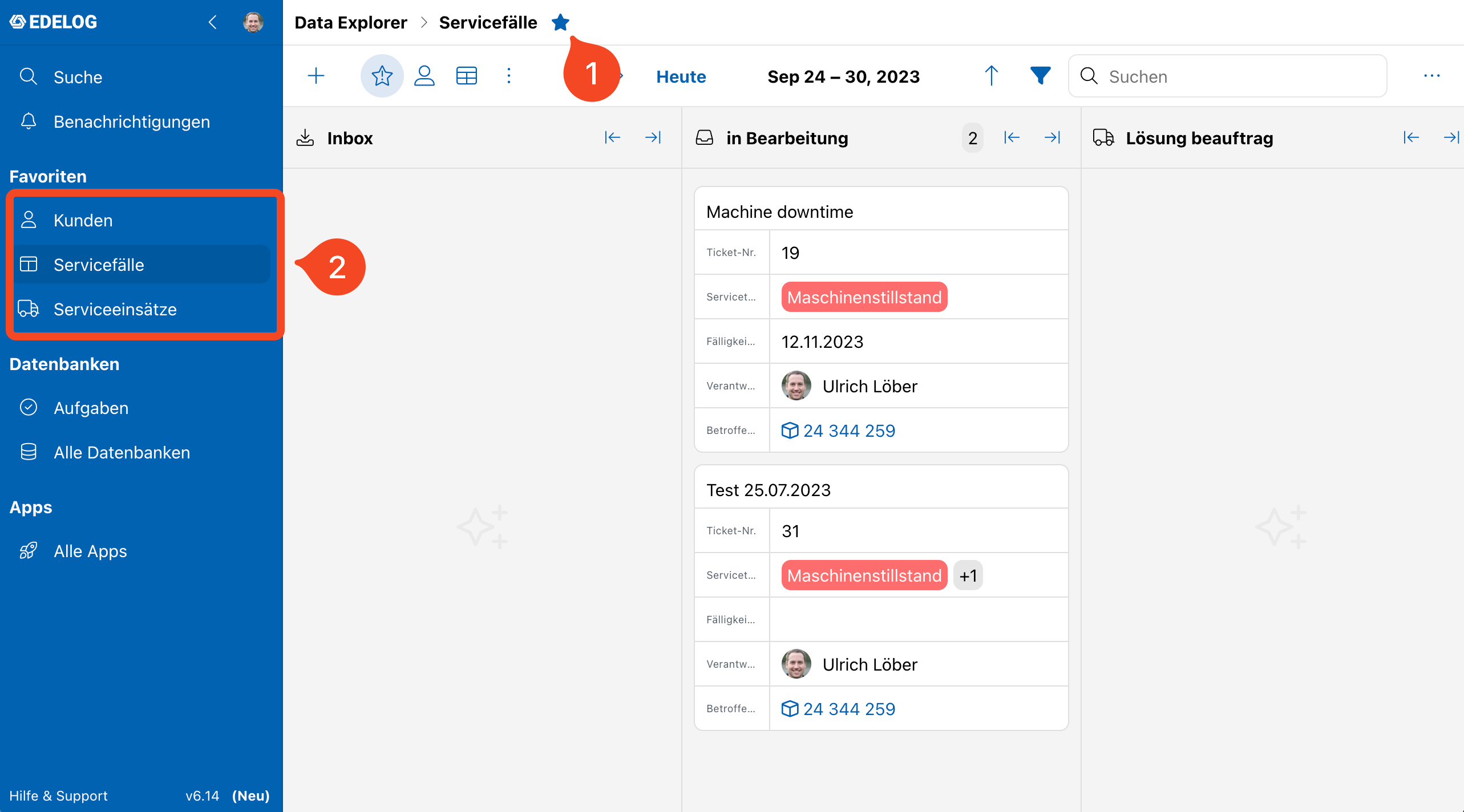The width and height of the screenshot is (1464, 812).
Task: Open the Hilfe & Support link
Action: coord(58,795)
